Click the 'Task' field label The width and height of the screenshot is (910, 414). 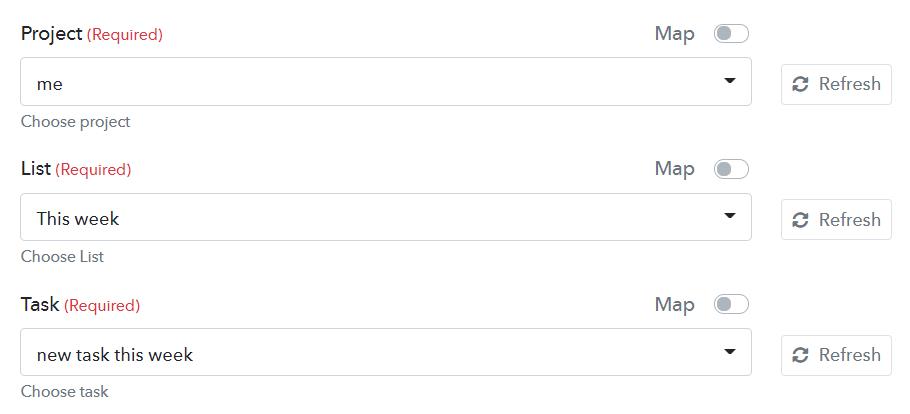point(40,304)
